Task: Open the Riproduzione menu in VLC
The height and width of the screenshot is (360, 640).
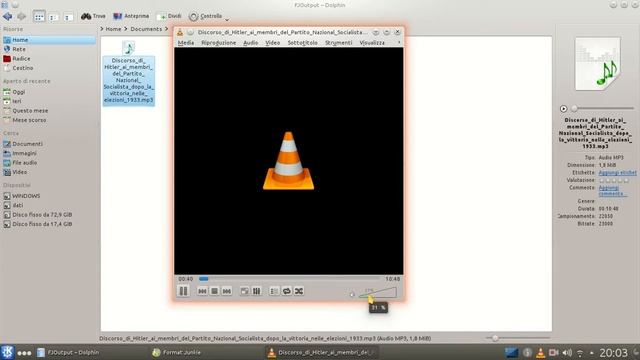Action: pos(218,42)
